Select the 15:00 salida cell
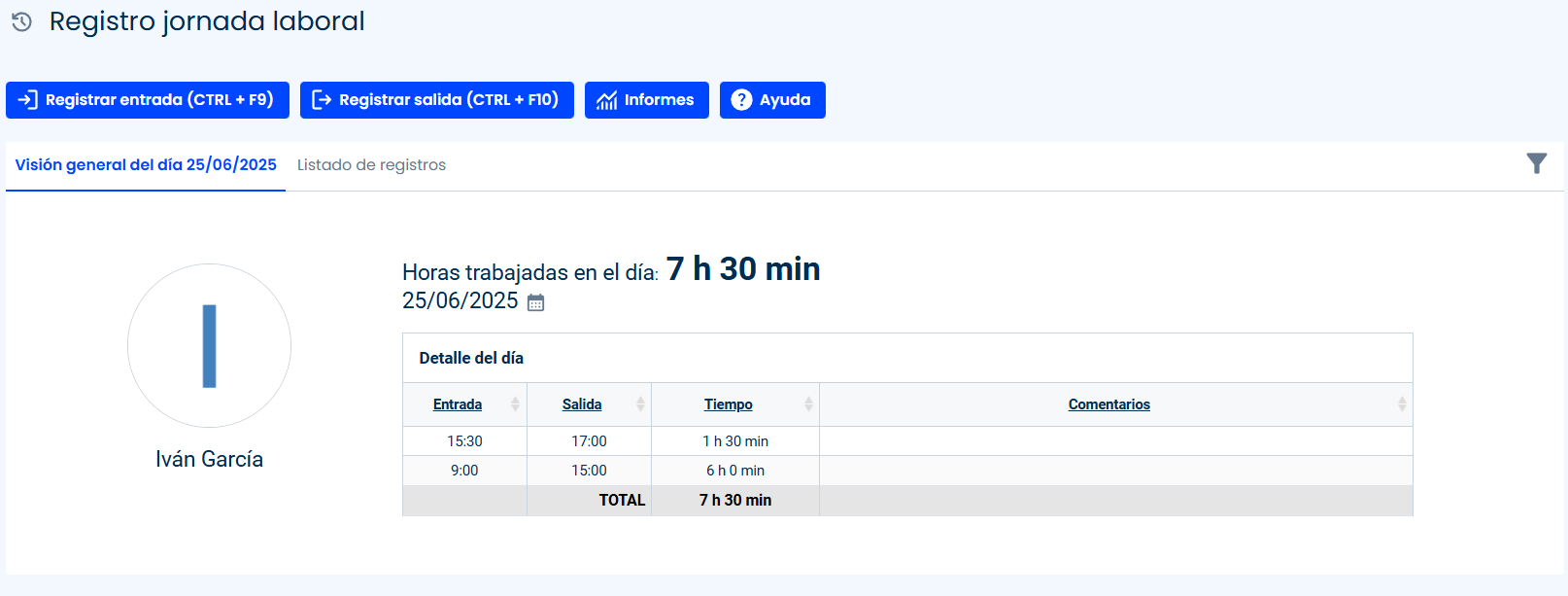The height and width of the screenshot is (596, 1568). point(589,471)
